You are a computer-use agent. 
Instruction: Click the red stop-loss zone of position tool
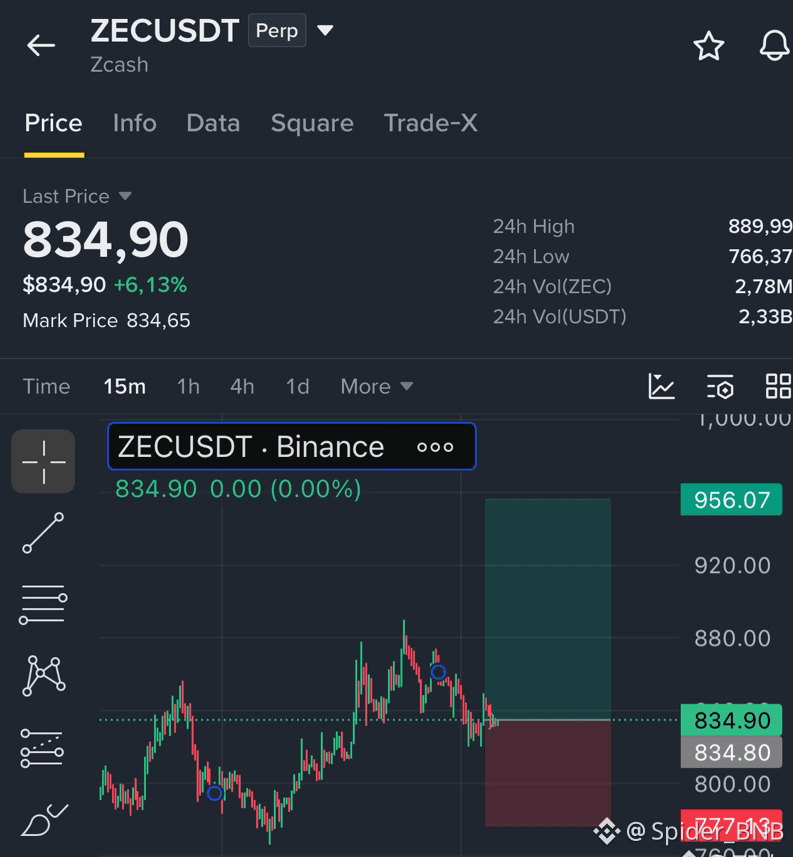click(548, 773)
